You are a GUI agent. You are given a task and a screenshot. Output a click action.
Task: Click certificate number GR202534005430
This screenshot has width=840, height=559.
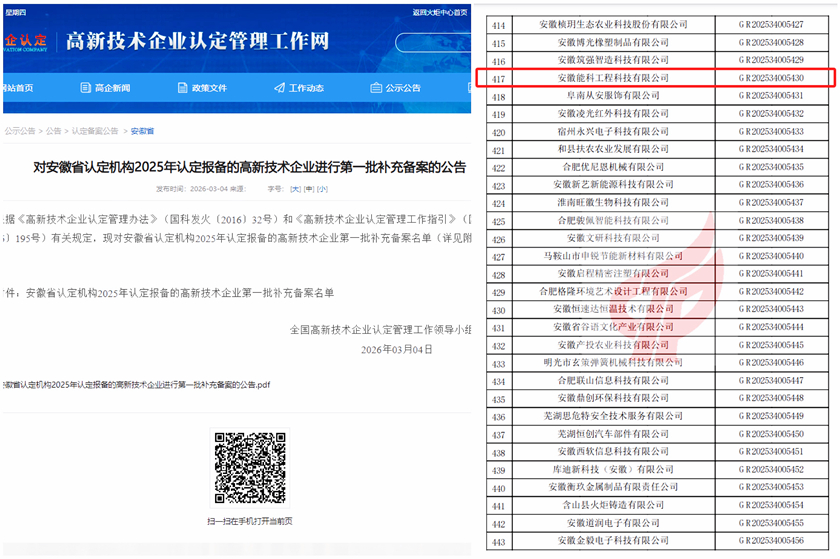click(770, 77)
